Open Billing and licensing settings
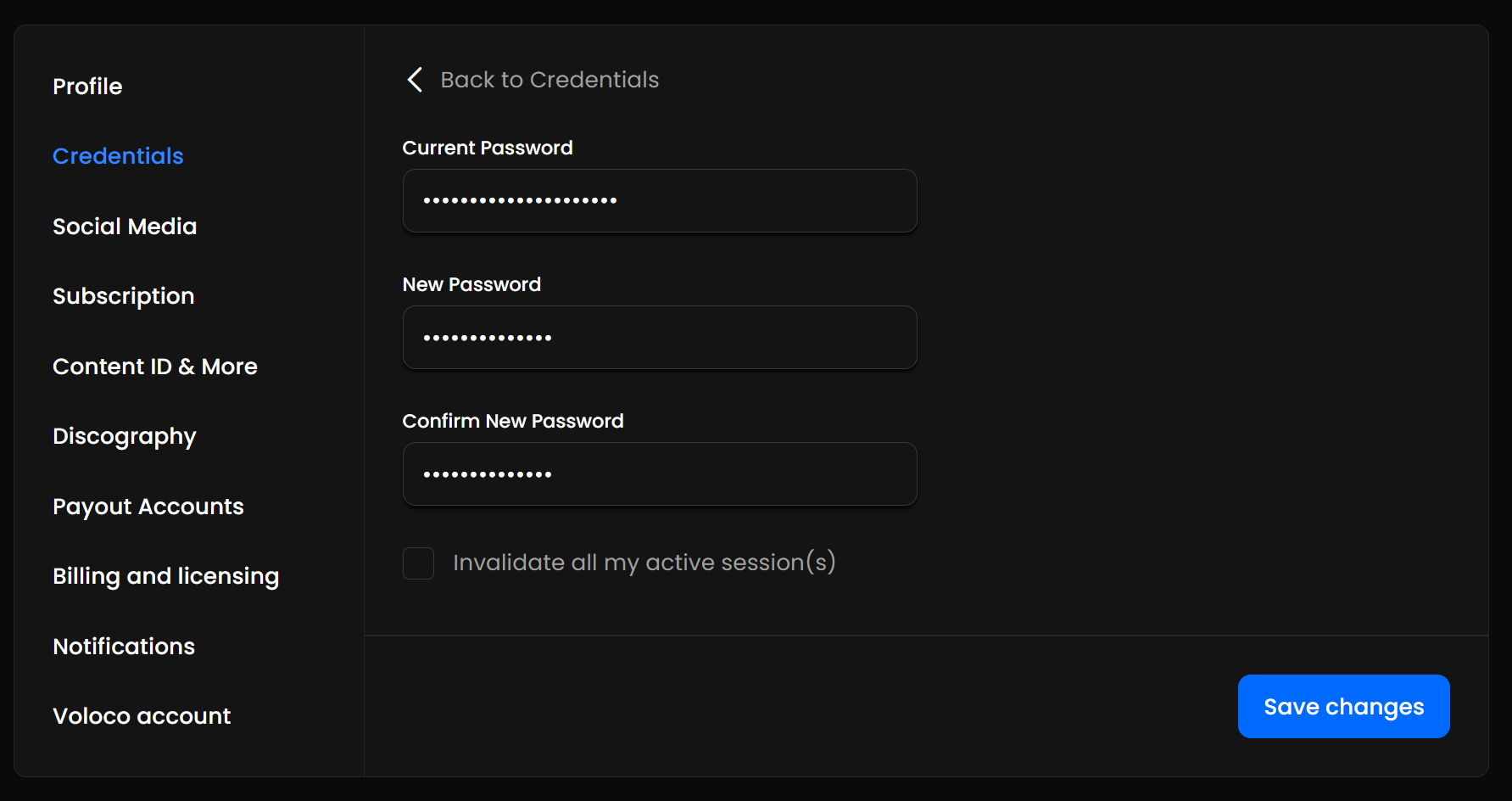This screenshot has height=801, width=1512. pyautogui.click(x=166, y=576)
